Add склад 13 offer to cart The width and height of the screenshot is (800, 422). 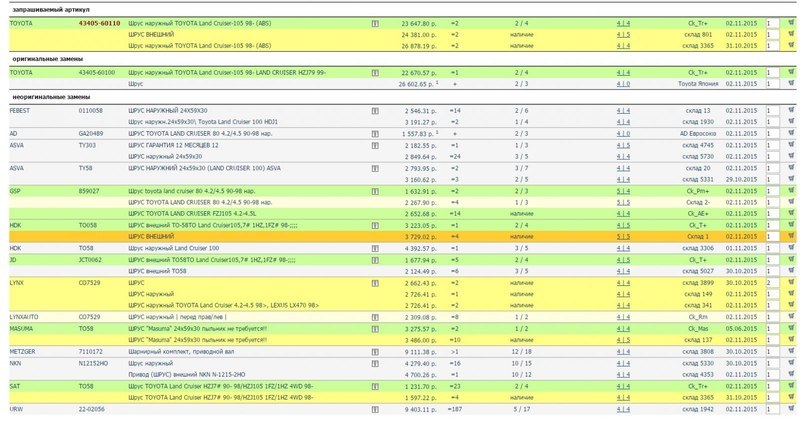pos(791,110)
